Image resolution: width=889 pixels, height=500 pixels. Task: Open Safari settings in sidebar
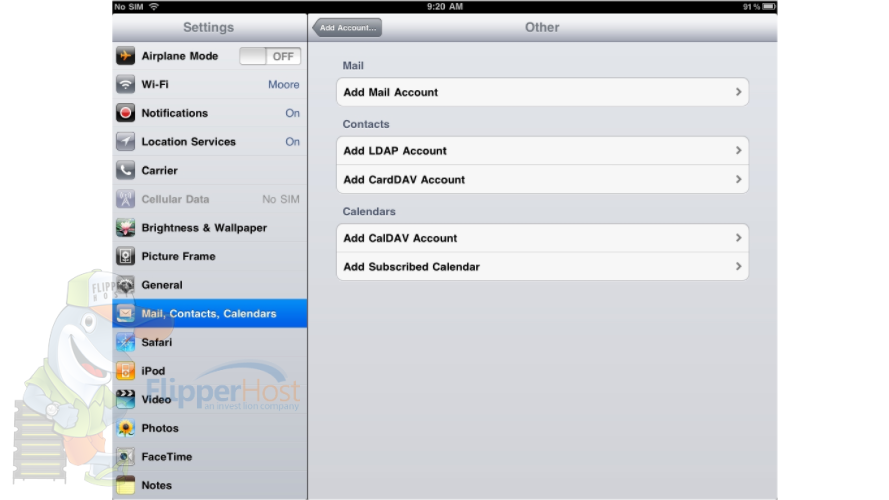coord(210,342)
